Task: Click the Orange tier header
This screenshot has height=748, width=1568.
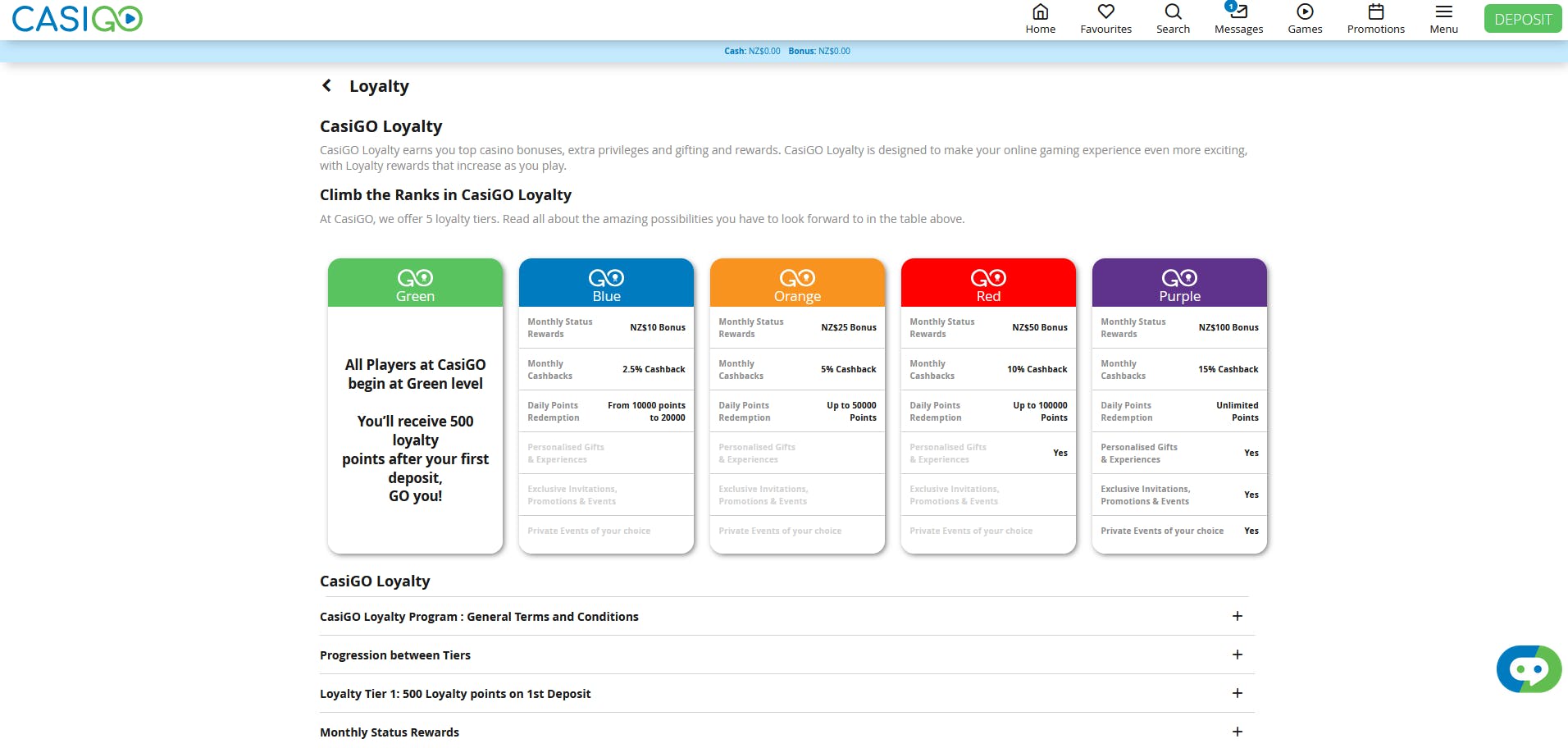Action: pos(797,283)
